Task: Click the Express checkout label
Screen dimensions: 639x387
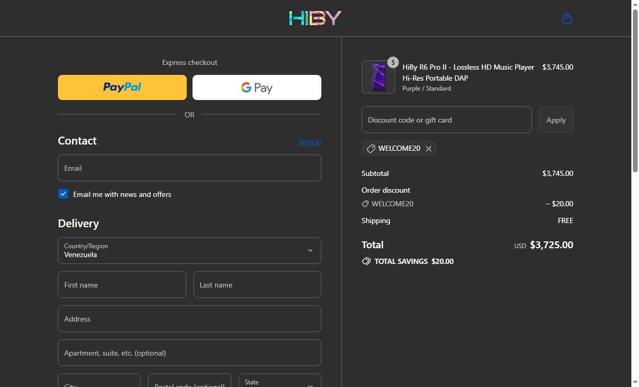Action: (x=189, y=62)
